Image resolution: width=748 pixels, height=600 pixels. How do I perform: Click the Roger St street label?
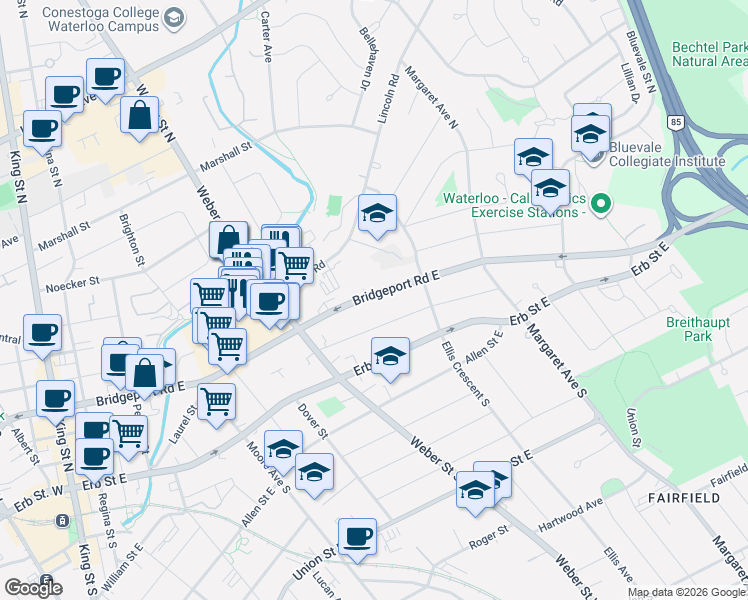(x=488, y=538)
